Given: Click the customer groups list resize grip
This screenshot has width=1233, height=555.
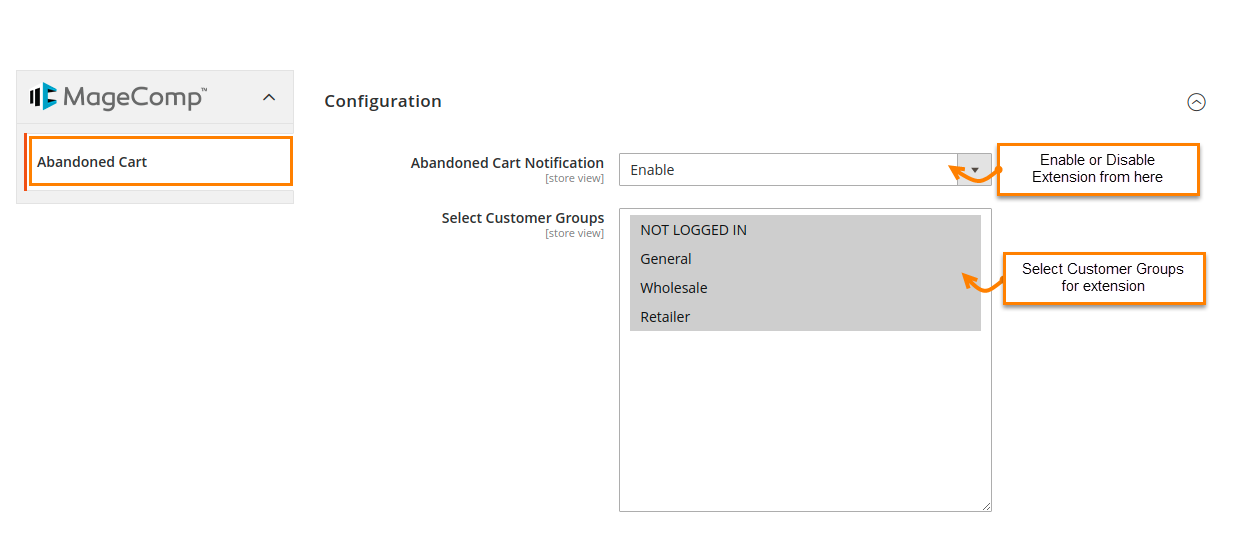Looking at the screenshot, I should point(986,506).
